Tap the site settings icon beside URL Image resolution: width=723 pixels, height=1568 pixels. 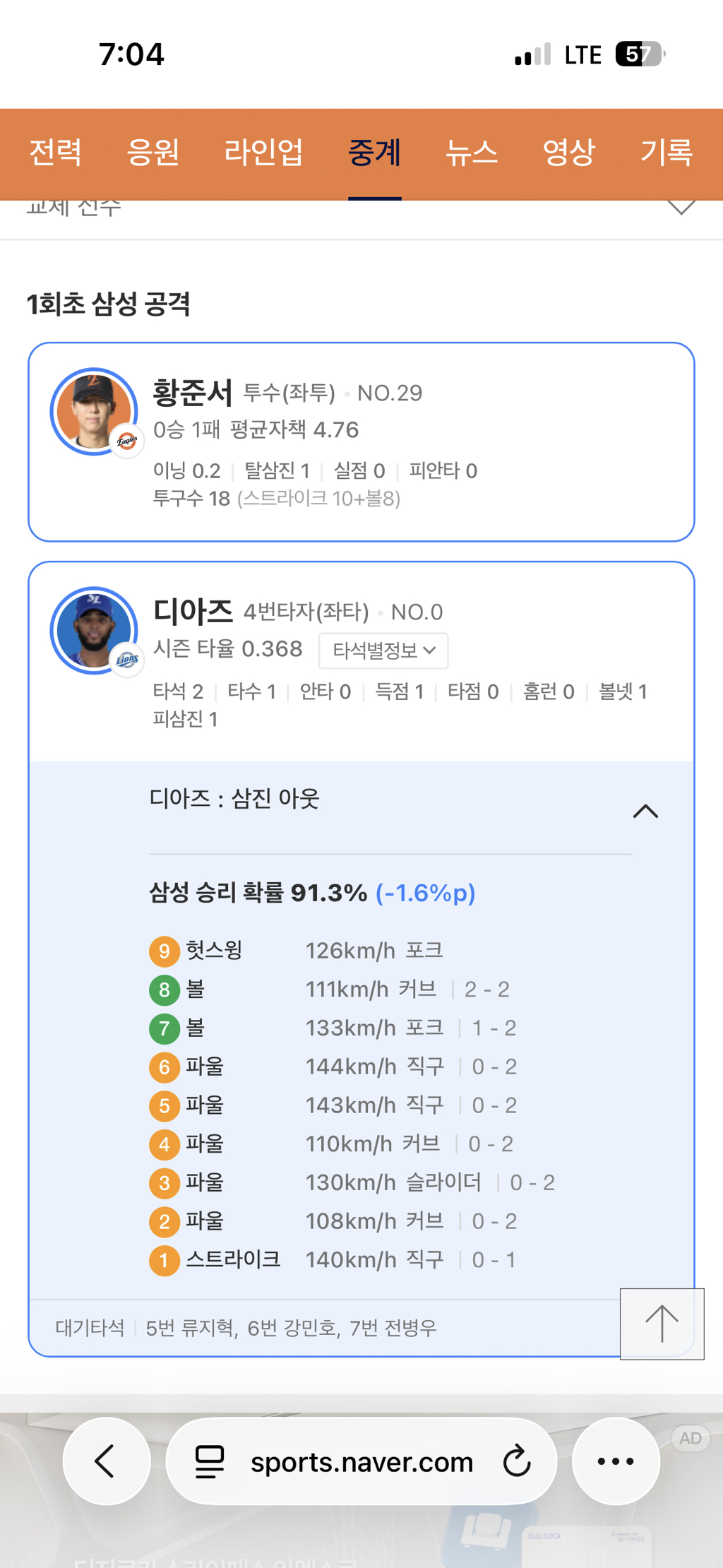click(x=210, y=1461)
